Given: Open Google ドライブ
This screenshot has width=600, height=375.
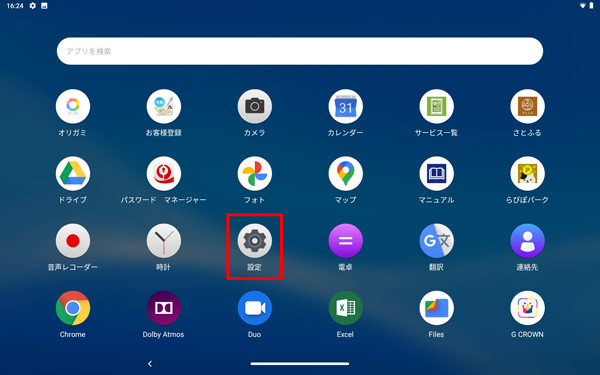Looking at the screenshot, I should [x=73, y=174].
